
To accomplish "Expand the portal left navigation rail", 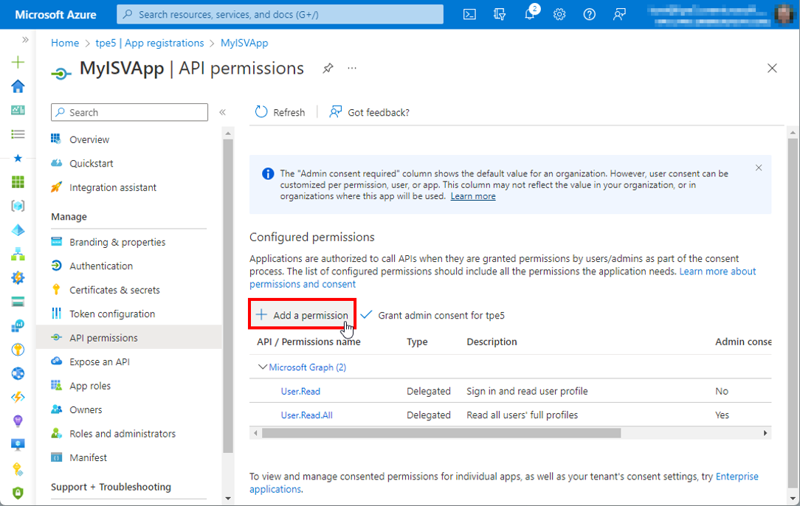I will [24, 39].
